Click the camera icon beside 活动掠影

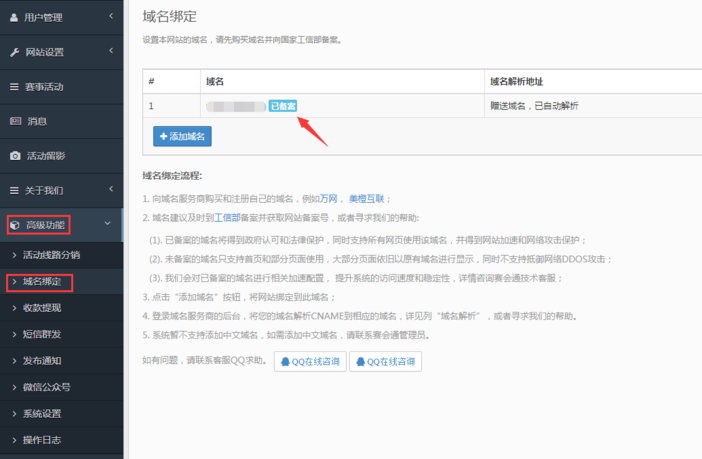(14, 156)
